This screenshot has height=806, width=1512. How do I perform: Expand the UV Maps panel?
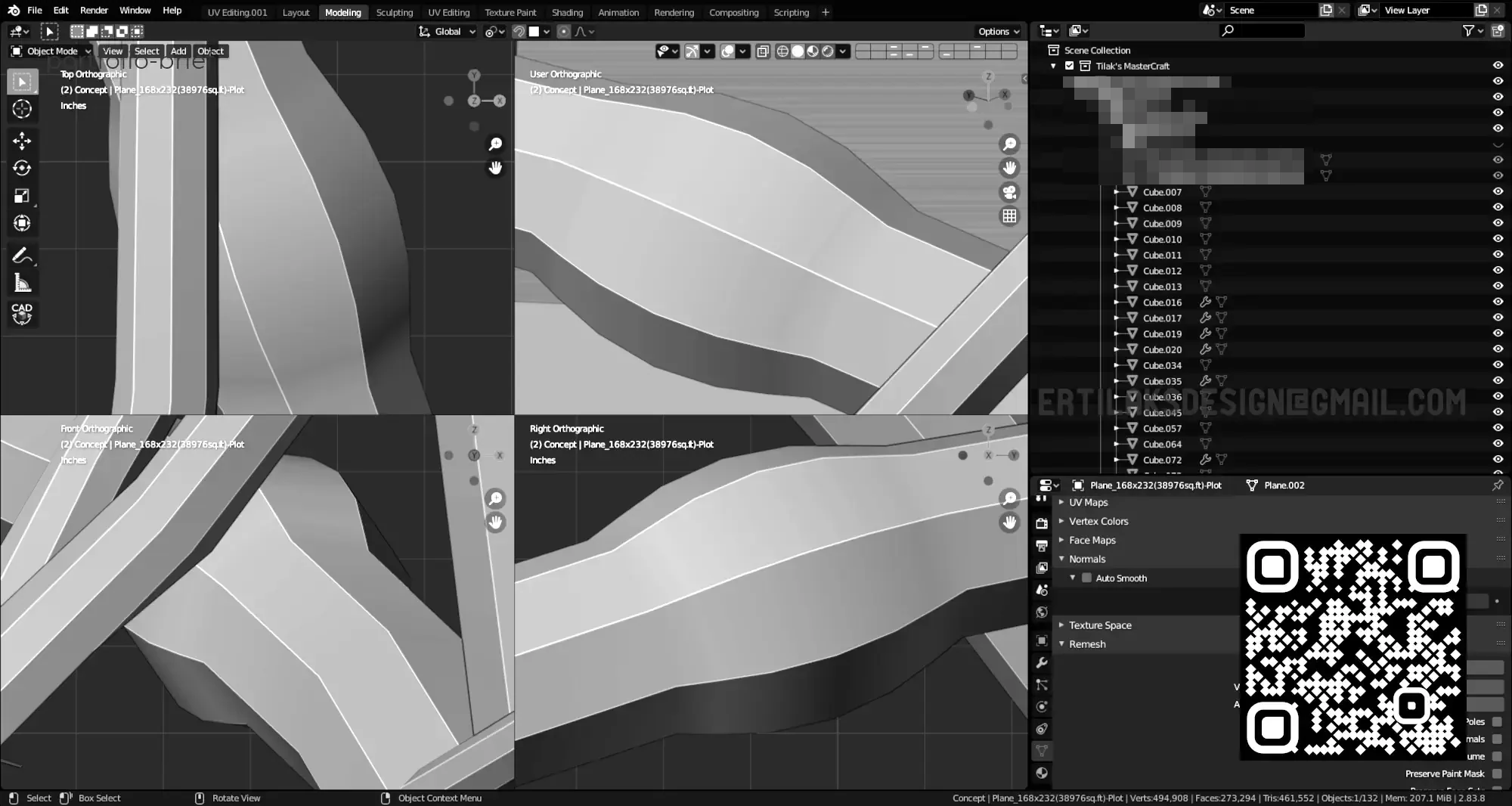pyautogui.click(x=1088, y=502)
